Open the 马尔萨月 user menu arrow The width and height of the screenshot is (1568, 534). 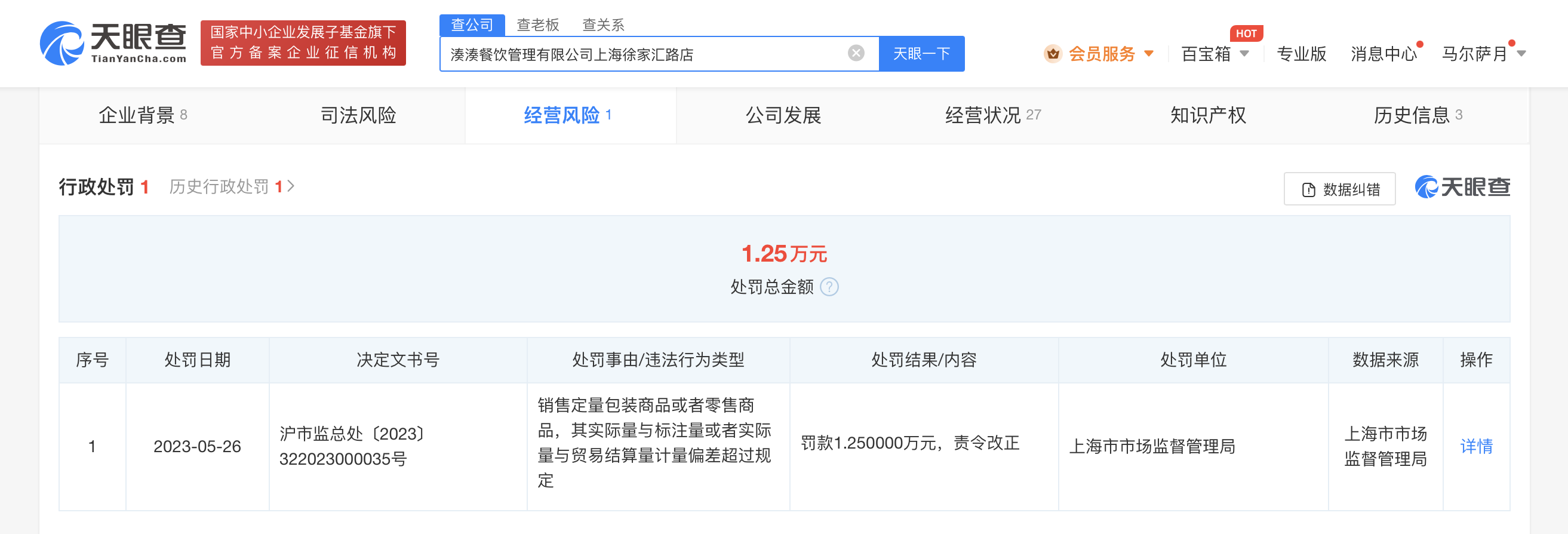pos(1522,54)
